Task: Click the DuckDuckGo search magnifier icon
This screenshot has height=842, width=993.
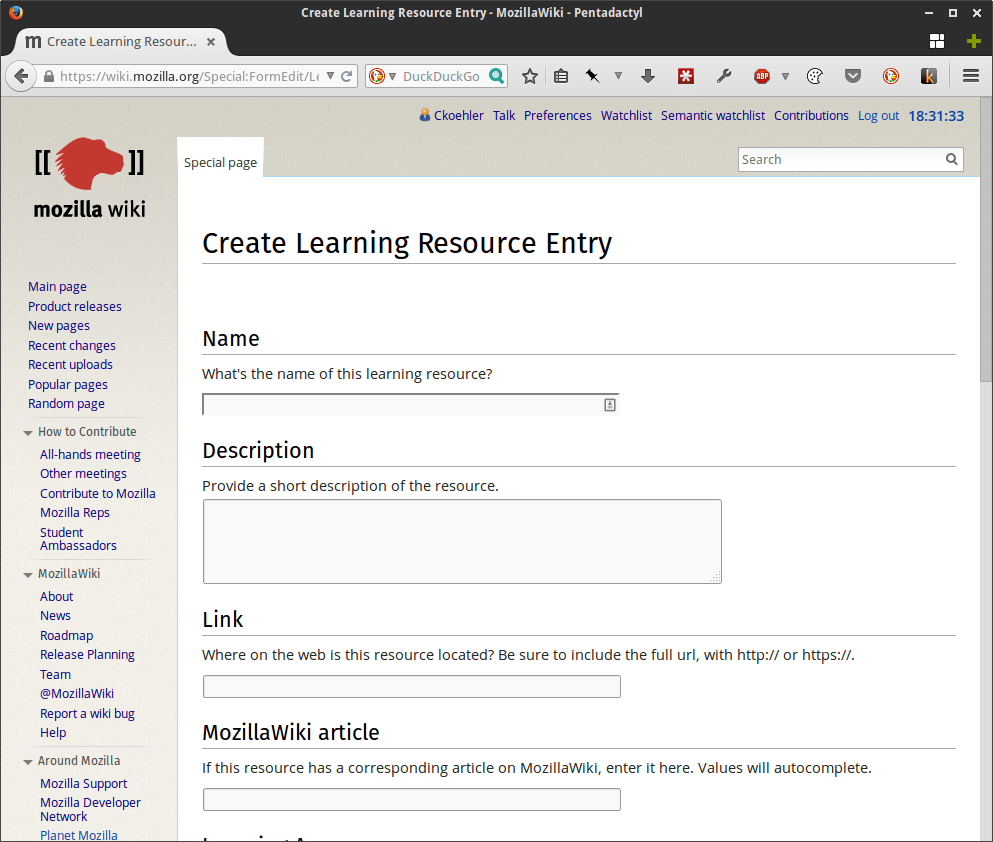Action: pyautogui.click(x=497, y=76)
